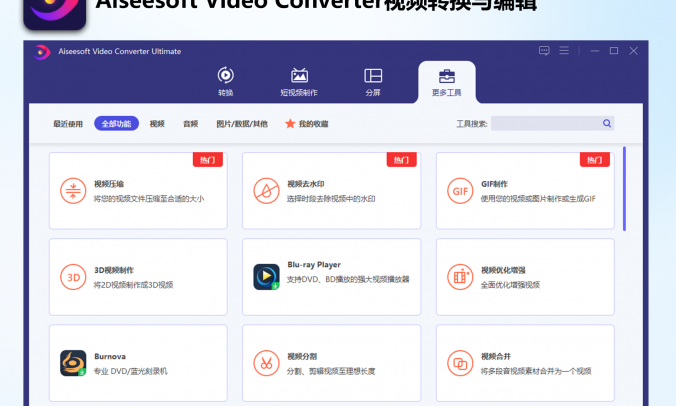Click description 支持DVD、BD播放的强大视频播放器
This screenshot has width=676, height=406.
coord(348,279)
